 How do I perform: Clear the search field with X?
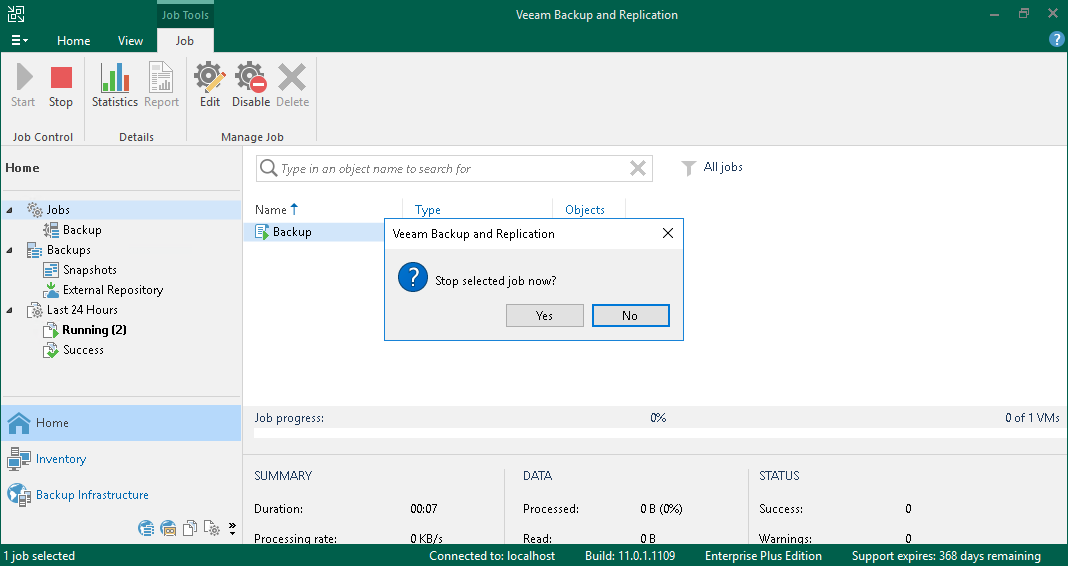pos(638,168)
